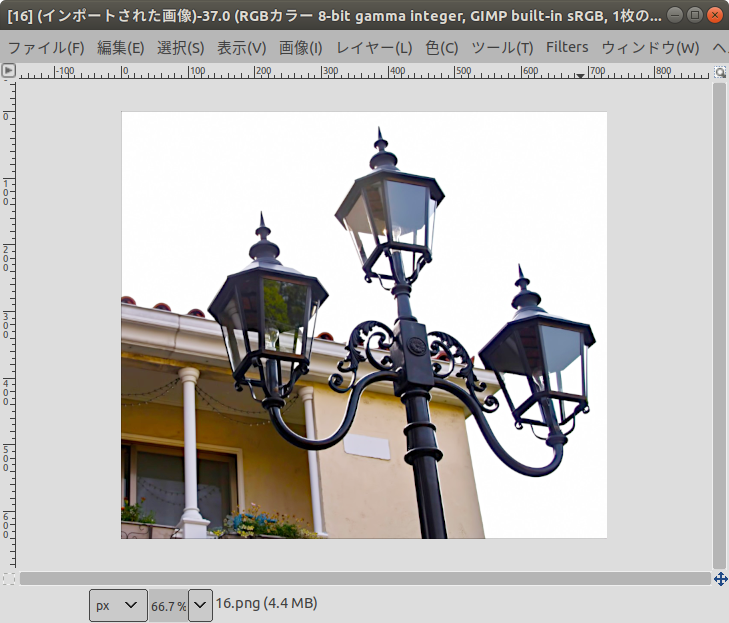
Task: Toggle the Quick Mask button at bottom left
Action: (x=8, y=579)
